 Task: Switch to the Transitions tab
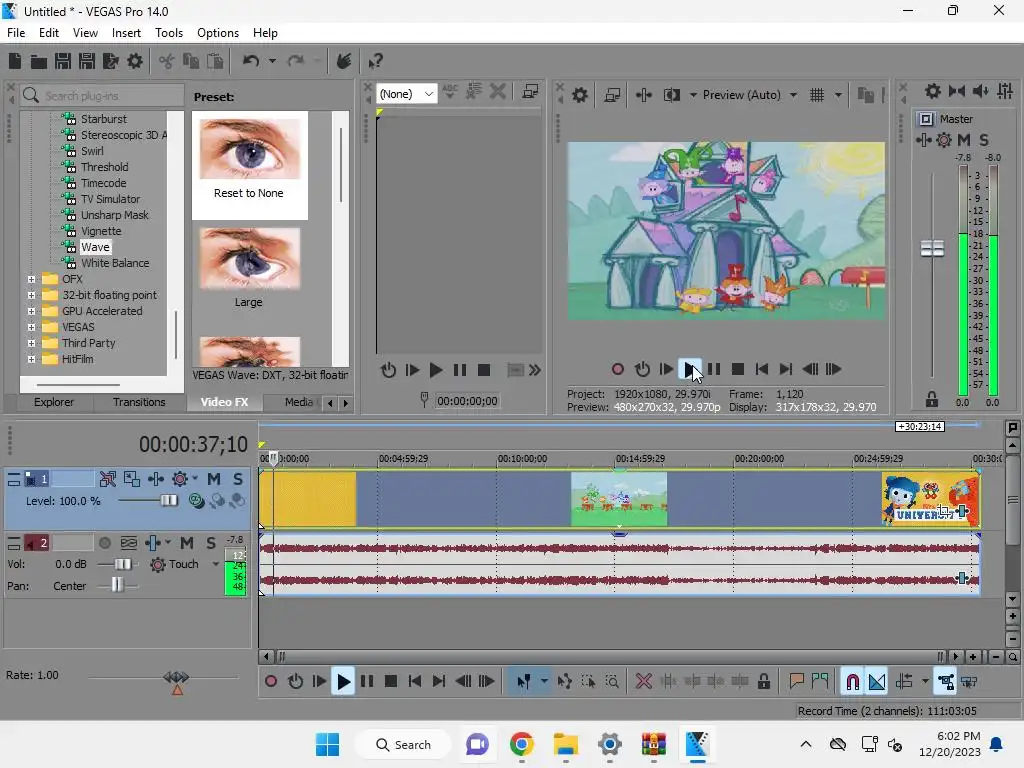point(138,402)
